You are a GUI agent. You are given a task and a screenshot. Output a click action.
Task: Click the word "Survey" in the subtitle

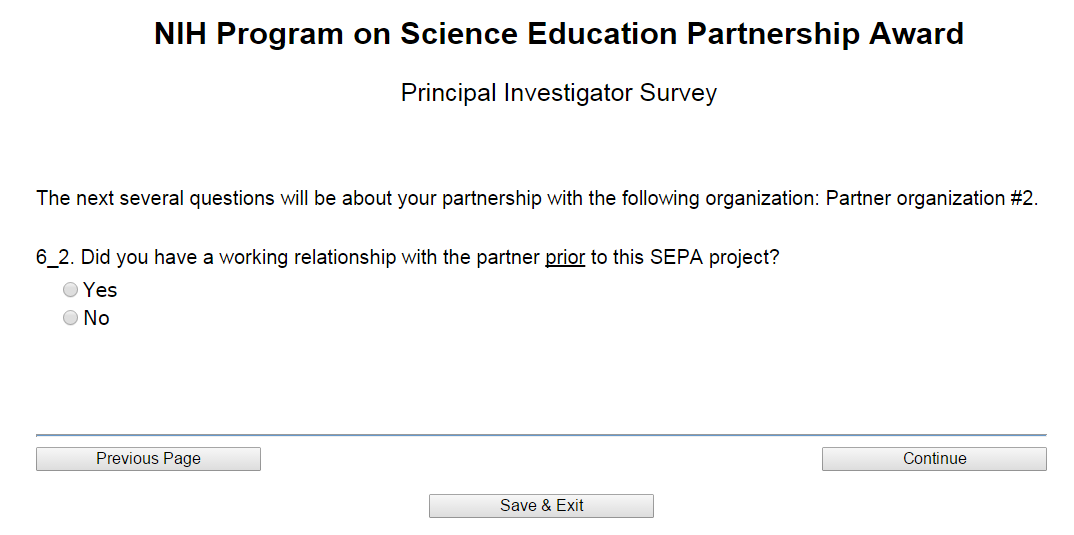click(x=679, y=93)
